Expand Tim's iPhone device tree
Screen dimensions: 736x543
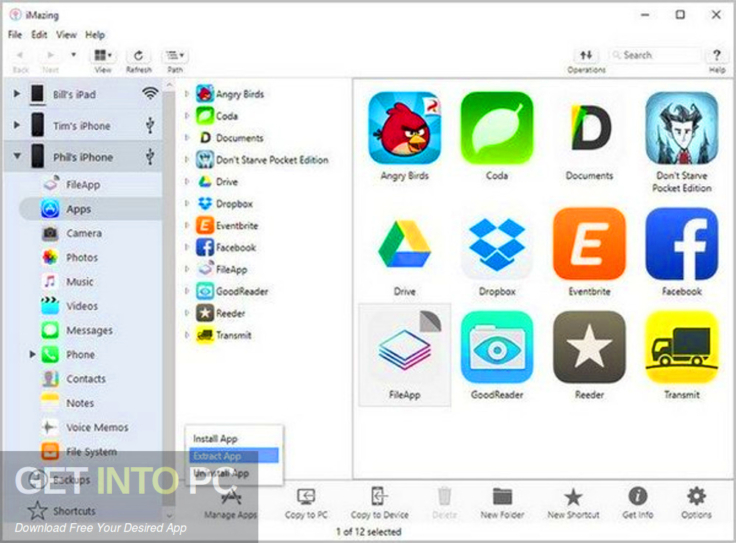tap(17, 125)
